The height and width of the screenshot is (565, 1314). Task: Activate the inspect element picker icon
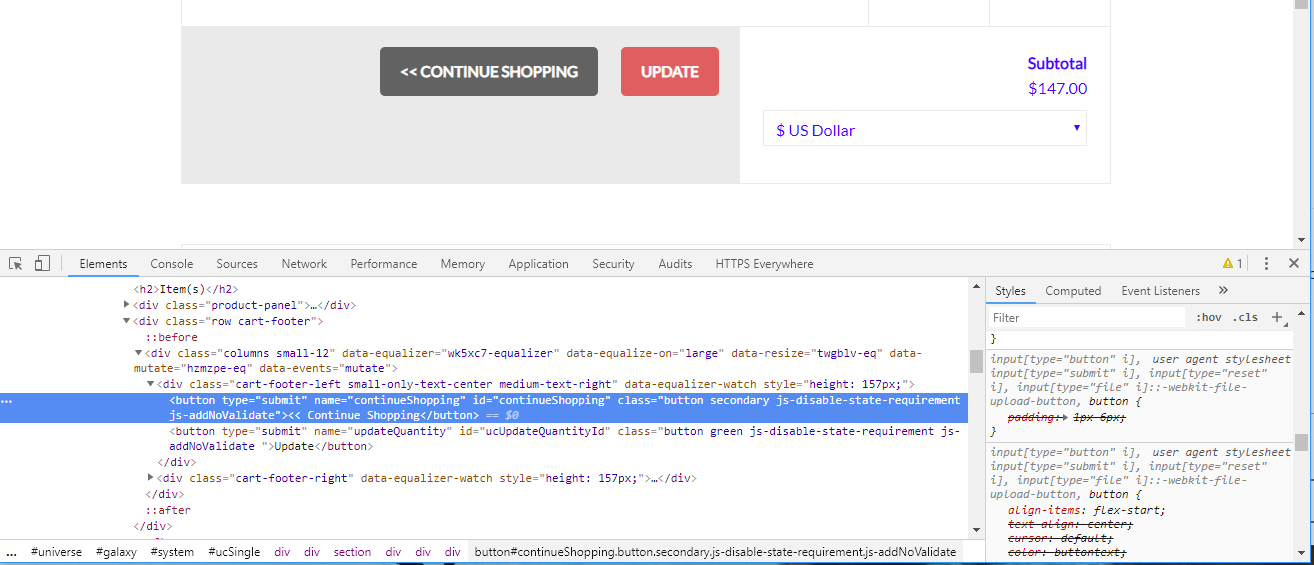[16, 264]
